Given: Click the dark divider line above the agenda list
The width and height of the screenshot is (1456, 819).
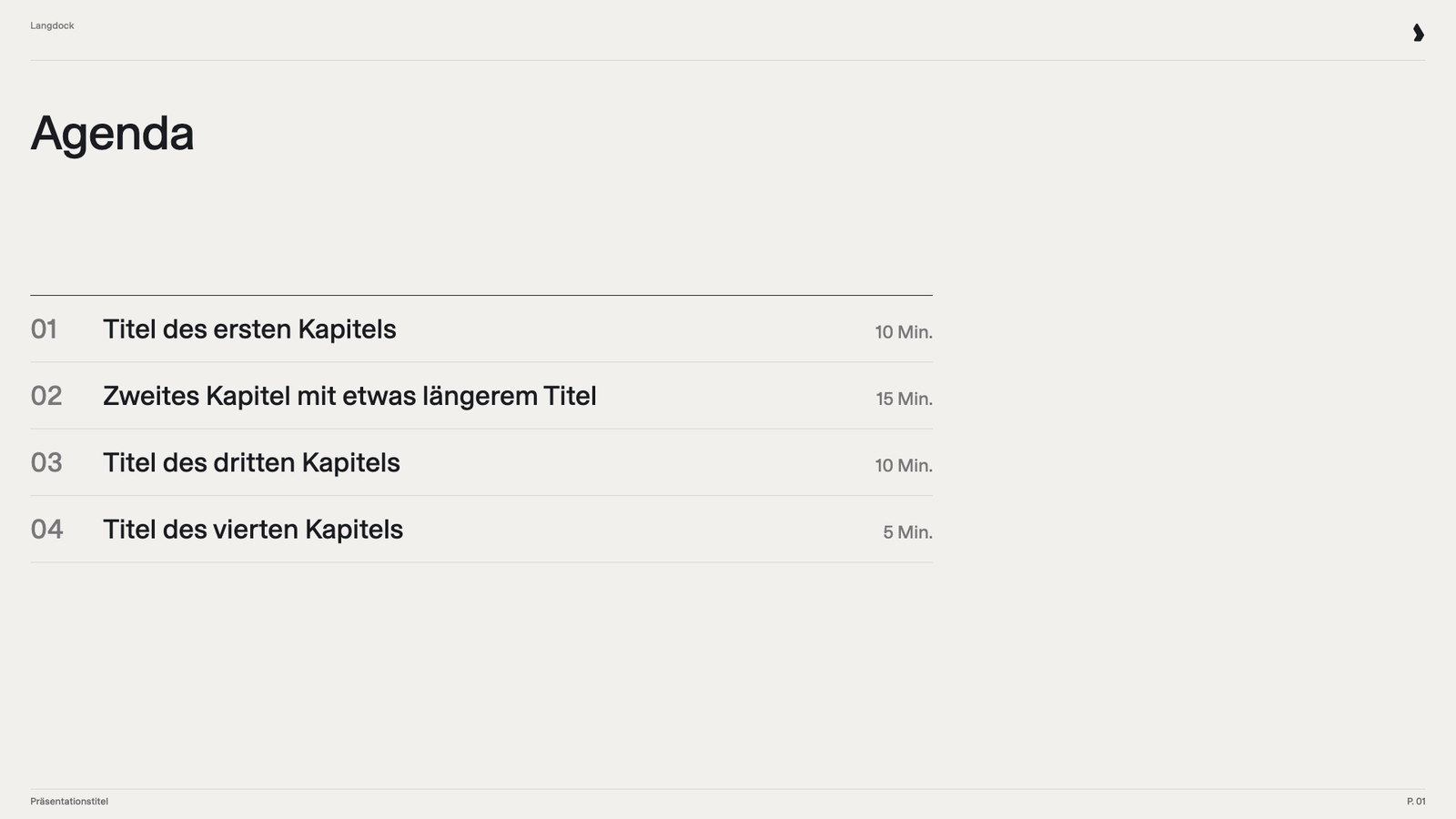Looking at the screenshot, I should coord(481,295).
